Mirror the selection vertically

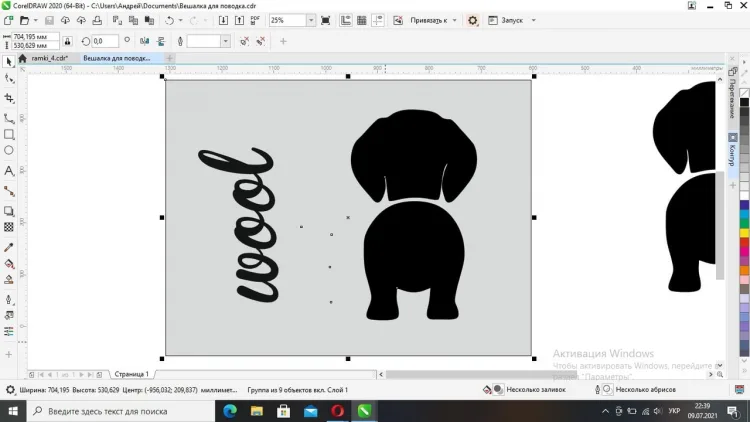161,42
